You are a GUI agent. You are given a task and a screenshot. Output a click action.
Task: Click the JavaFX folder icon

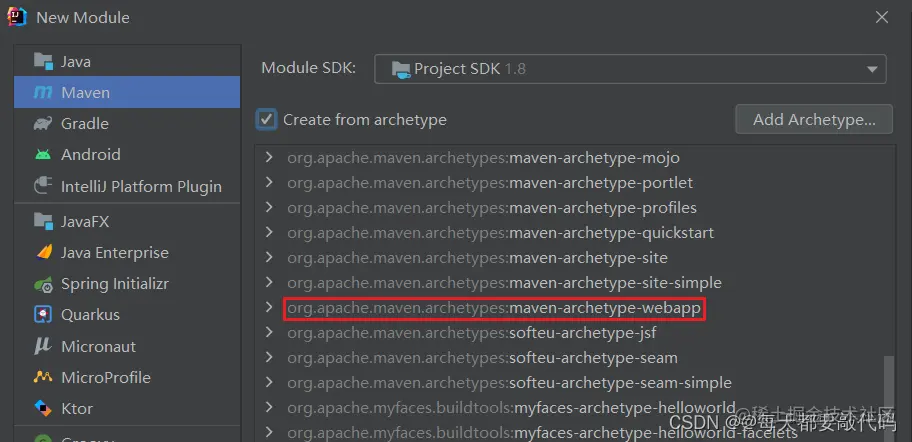(x=43, y=222)
